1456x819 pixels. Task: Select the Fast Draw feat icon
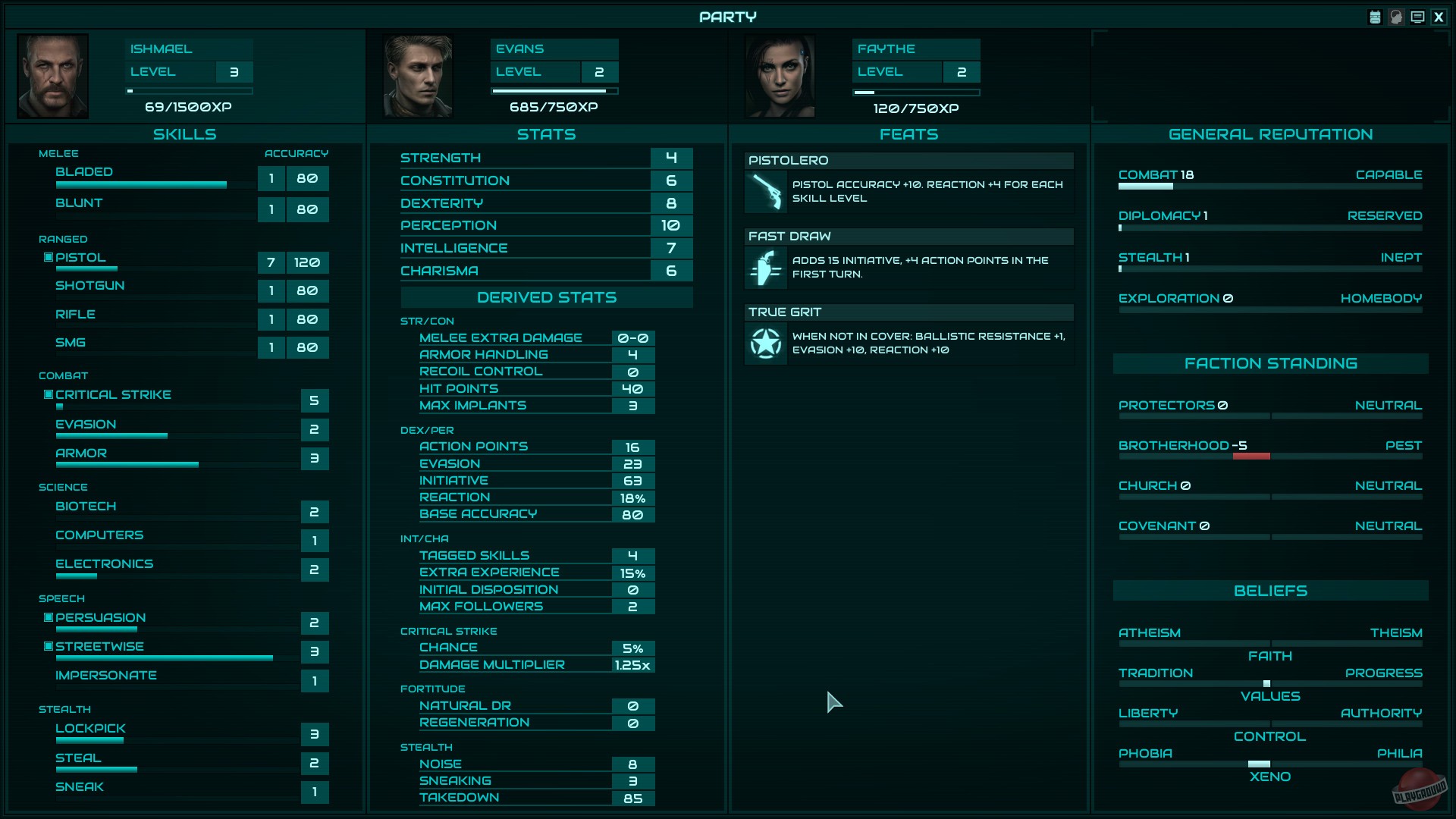pyautogui.click(x=766, y=267)
